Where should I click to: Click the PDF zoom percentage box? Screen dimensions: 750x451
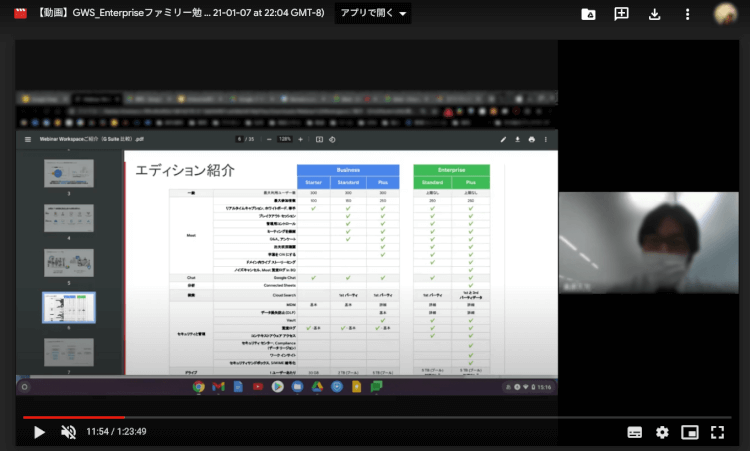[x=285, y=139]
